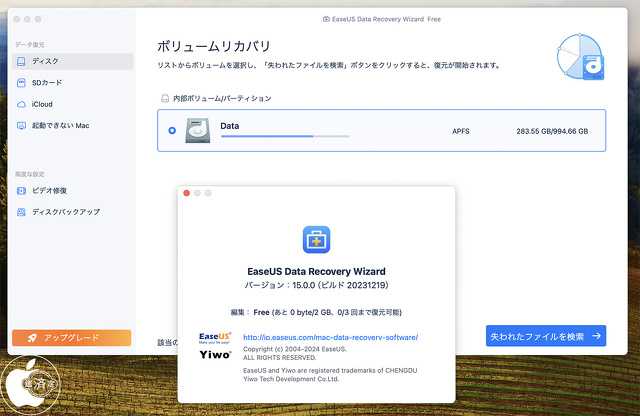Click the 283.55 GB/994.66 GB size value
Image resolution: width=640 pixels, height=416 pixels.
pyautogui.click(x=552, y=131)
